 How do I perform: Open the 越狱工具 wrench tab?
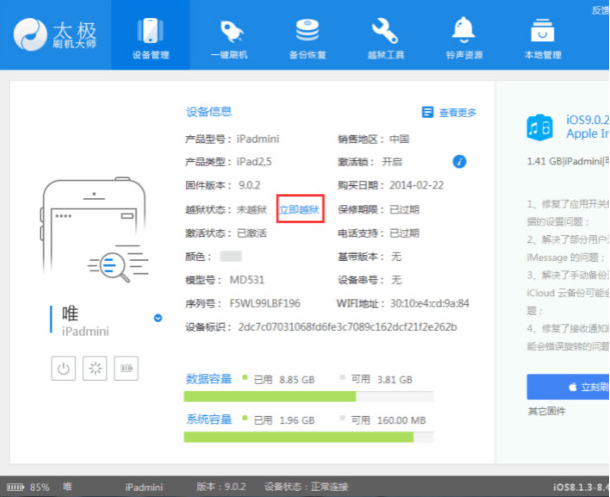pyautogui.click(x=386, y=37)
